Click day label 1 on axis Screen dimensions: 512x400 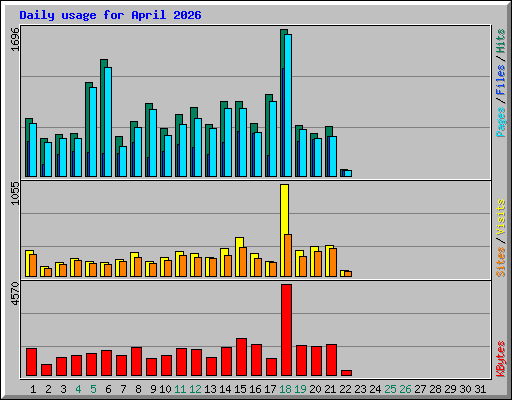click(x=33, y=389)
